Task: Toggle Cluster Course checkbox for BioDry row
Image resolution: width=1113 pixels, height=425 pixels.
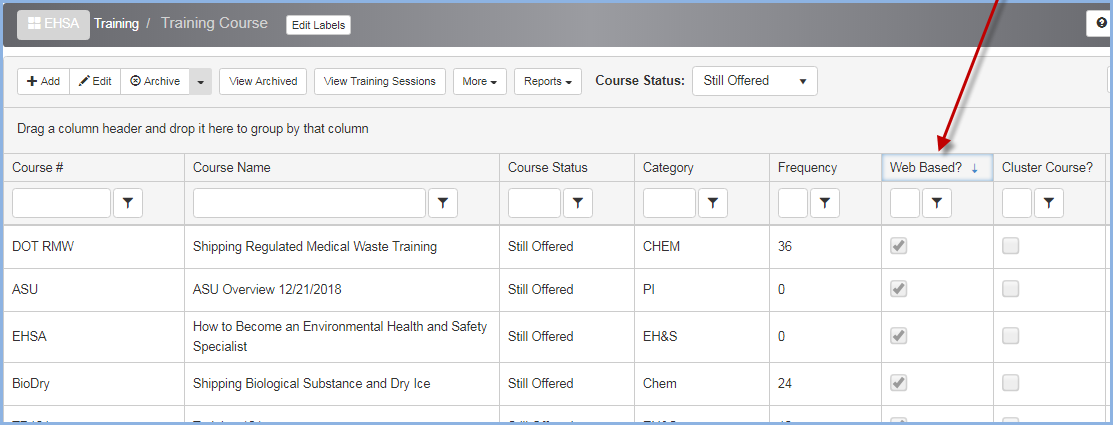Action: pyautogui.click(x=1011, y=383)
